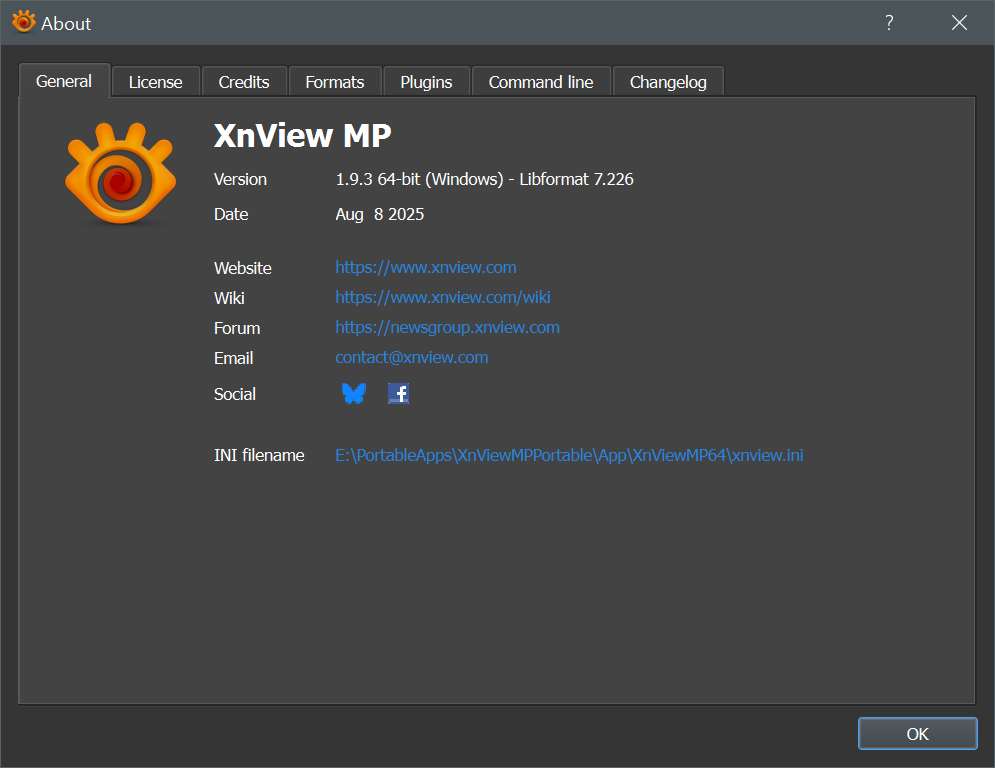Click the XnView MP heading text
The height and width of the screenshot is (768, 995).
click(x=303, y=135)
